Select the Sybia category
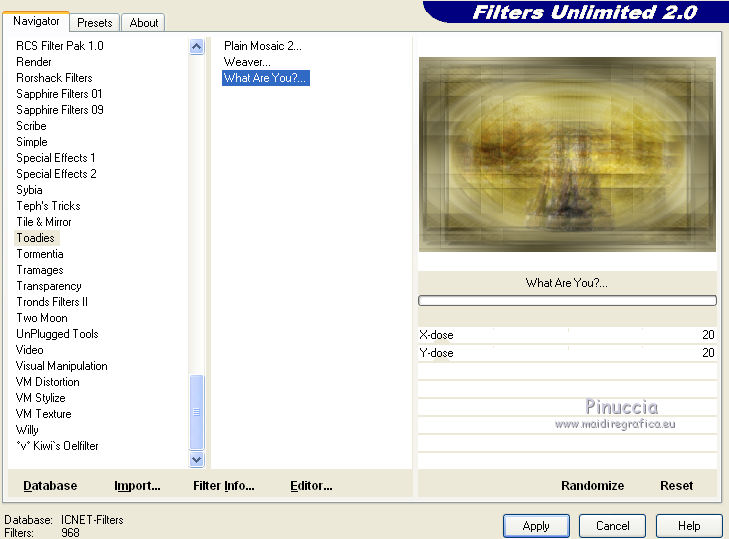 (x=29, y=190)
